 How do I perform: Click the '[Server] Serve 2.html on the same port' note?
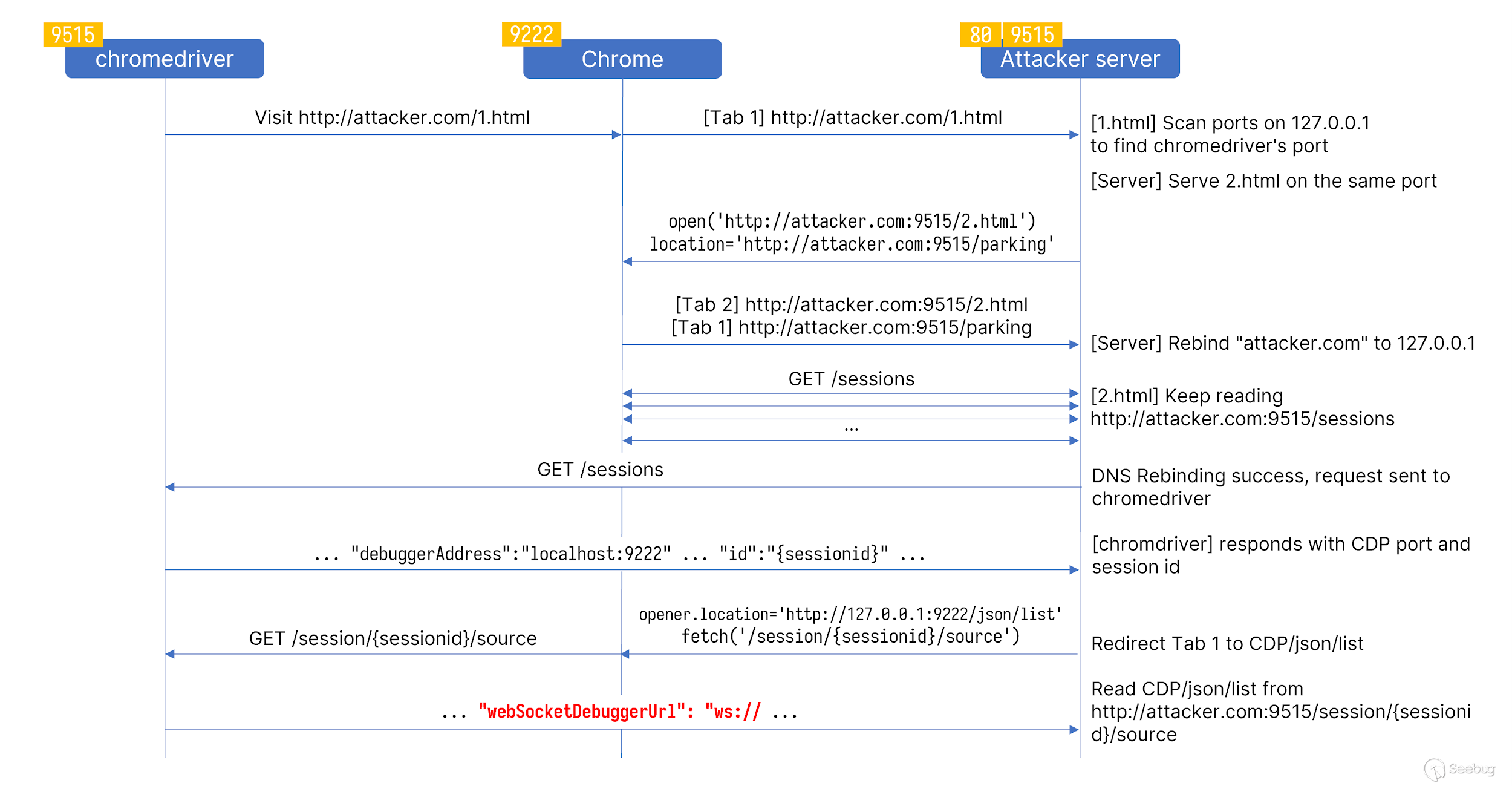coord(1263,181)
